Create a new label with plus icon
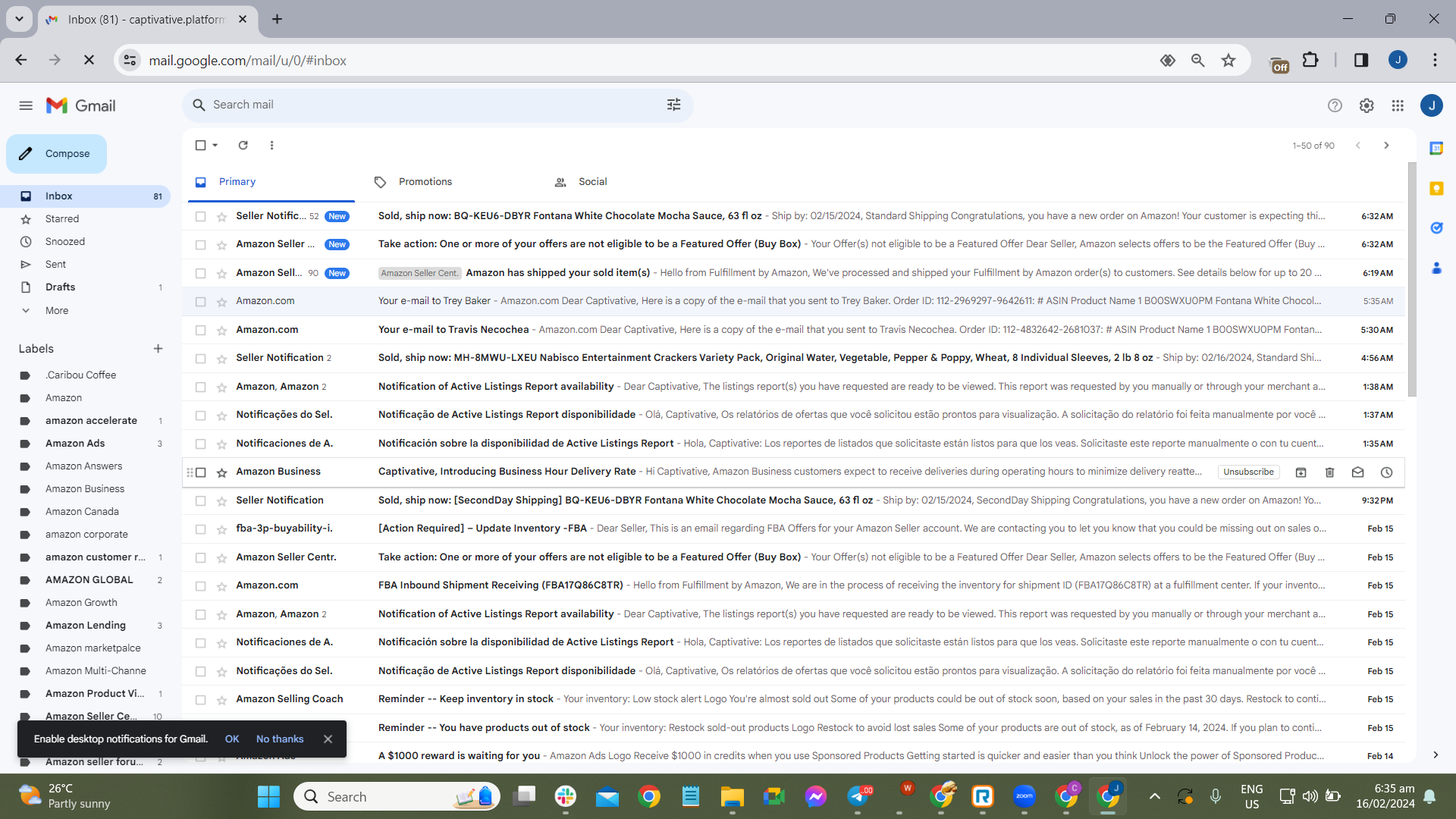1456x819 pixels. tap(158, 349)
